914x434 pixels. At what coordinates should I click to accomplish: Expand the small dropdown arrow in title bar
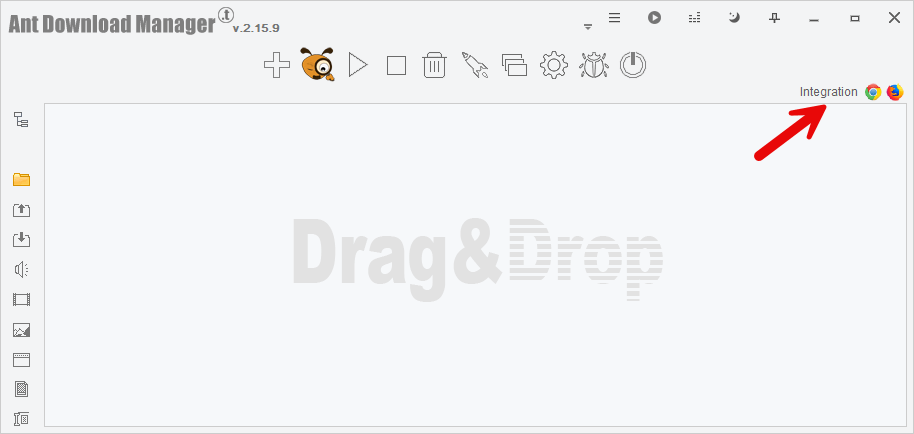pyautogui.click(x=588, y=27)
